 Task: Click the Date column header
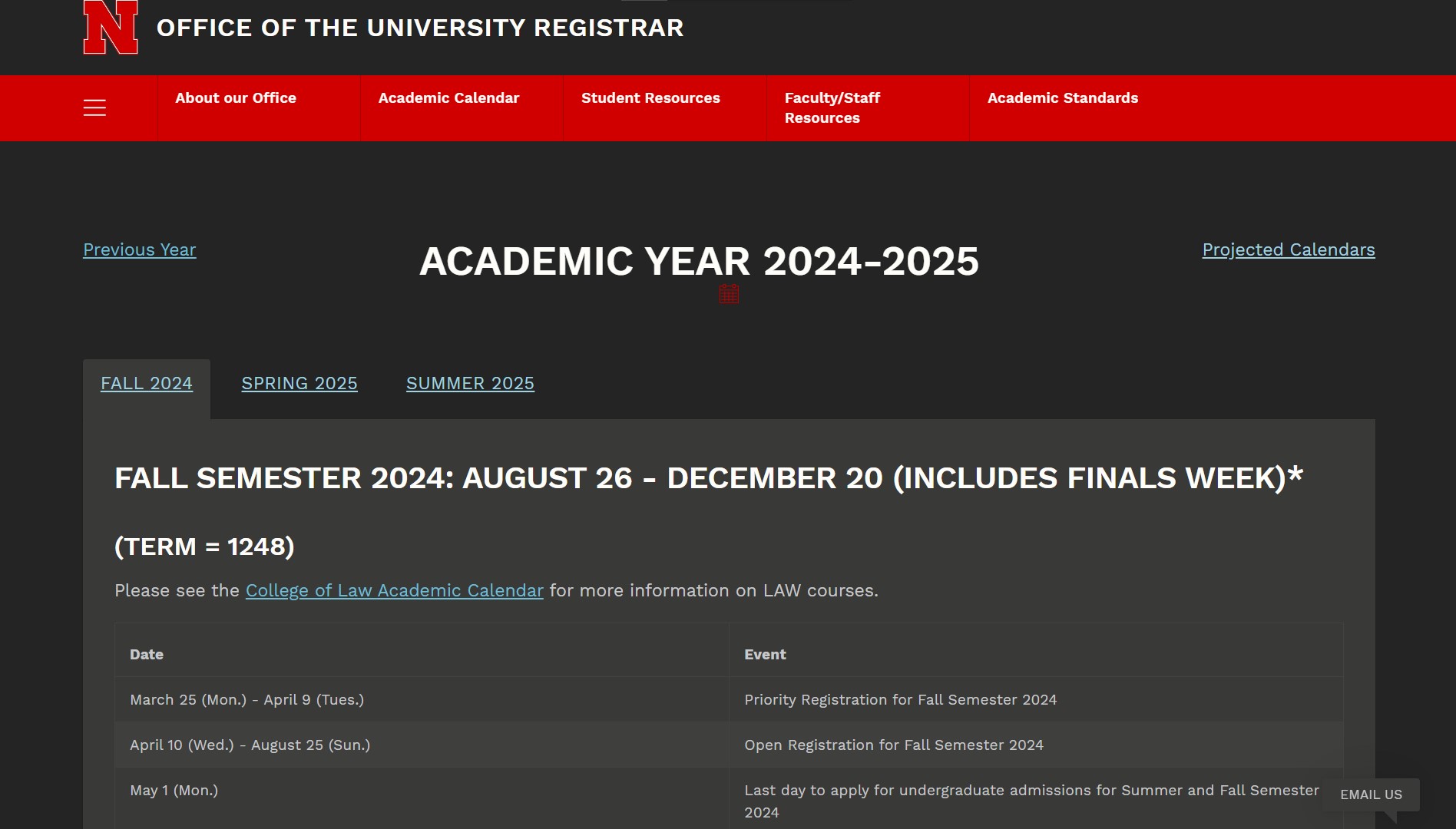coord(147,654)
